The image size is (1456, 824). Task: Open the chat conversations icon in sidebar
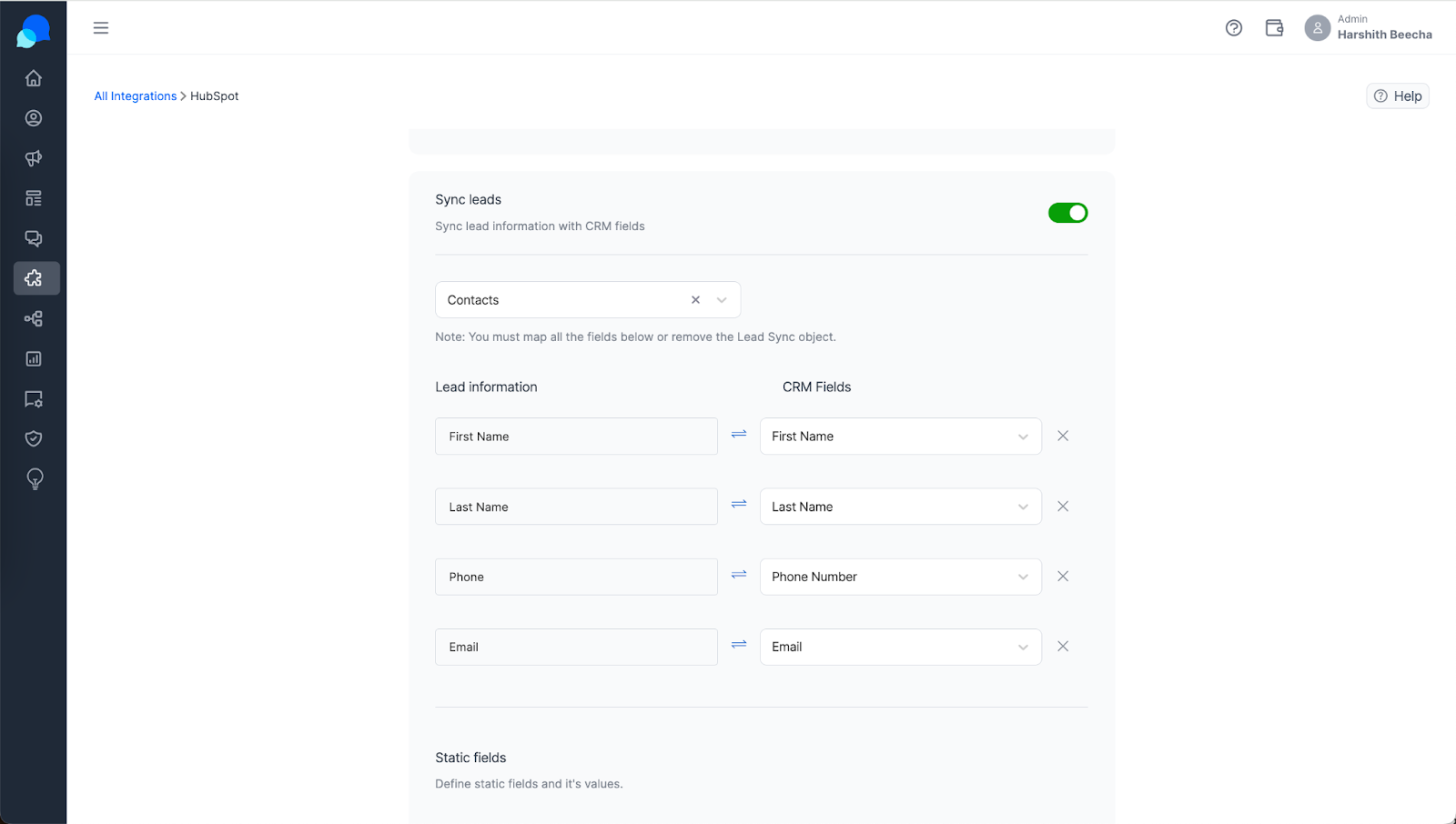(34, 238)
